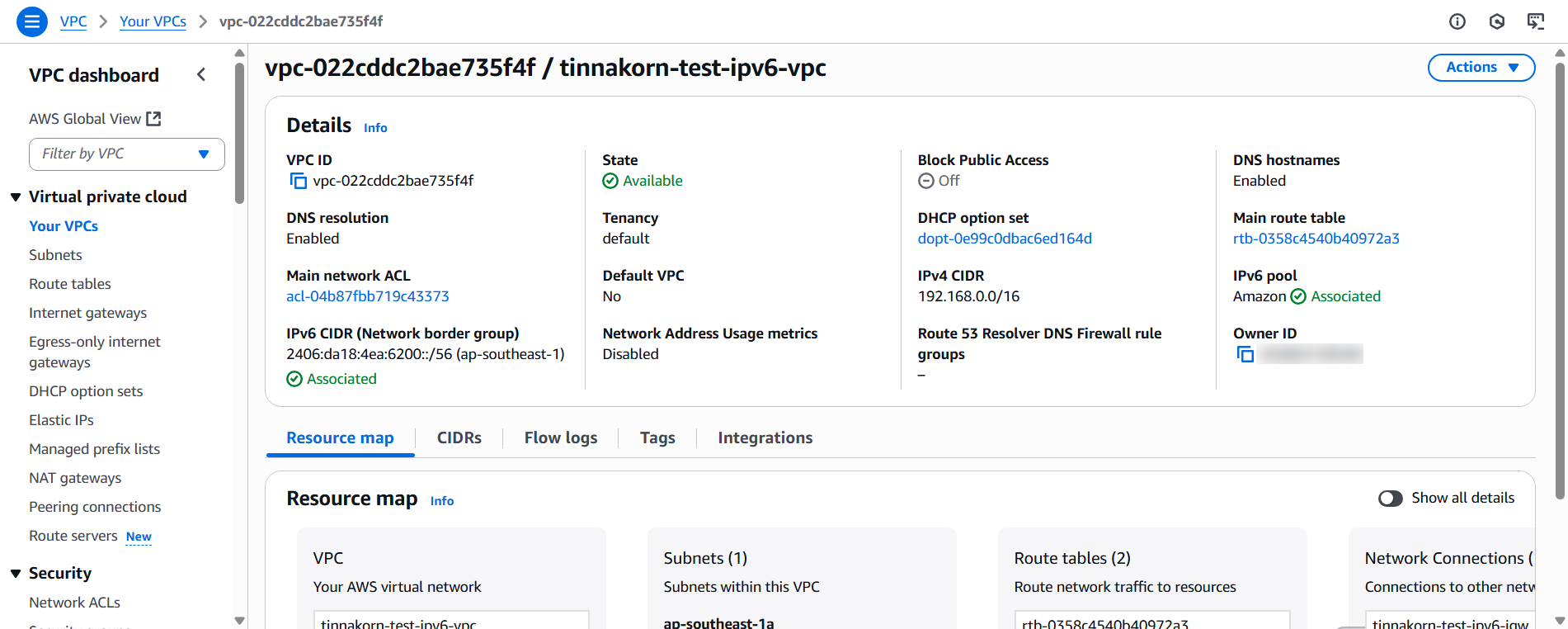Open DHCP option set dopt-0e99c0dbac6ed164d link
Viewport: 1568px width, 629px height.
1005,239
